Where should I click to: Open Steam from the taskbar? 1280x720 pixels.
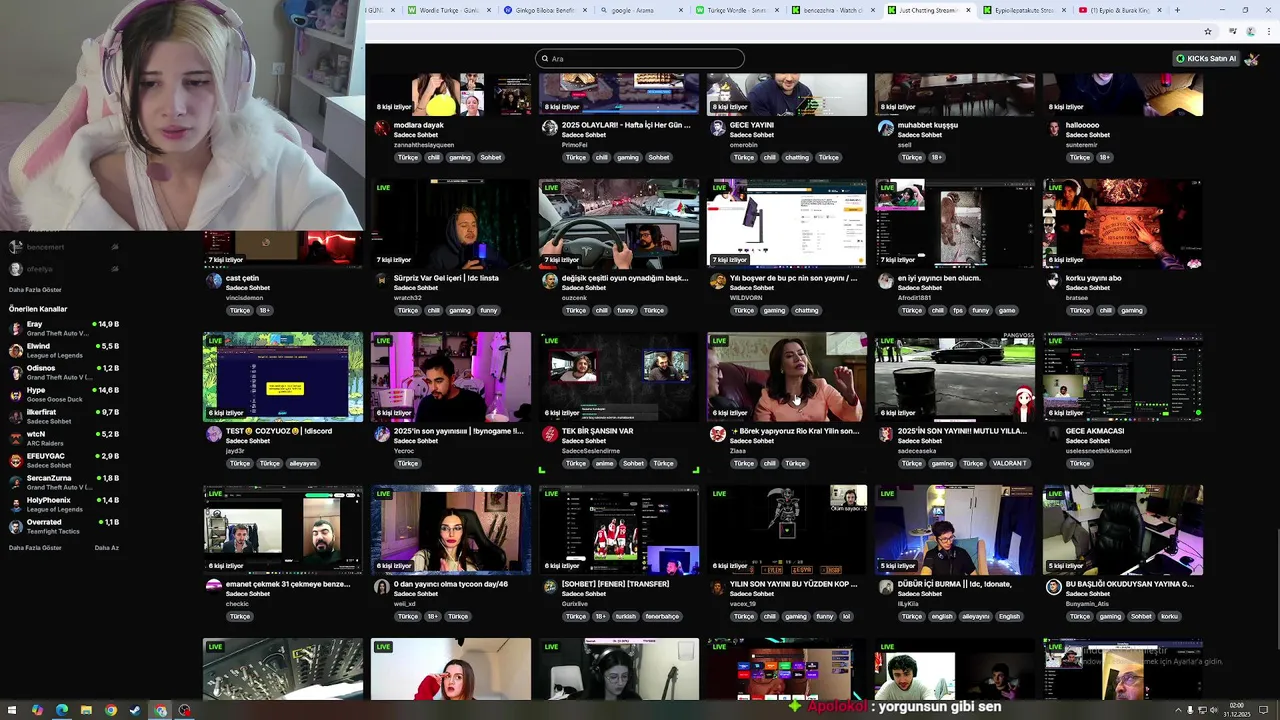coord(135,710)
